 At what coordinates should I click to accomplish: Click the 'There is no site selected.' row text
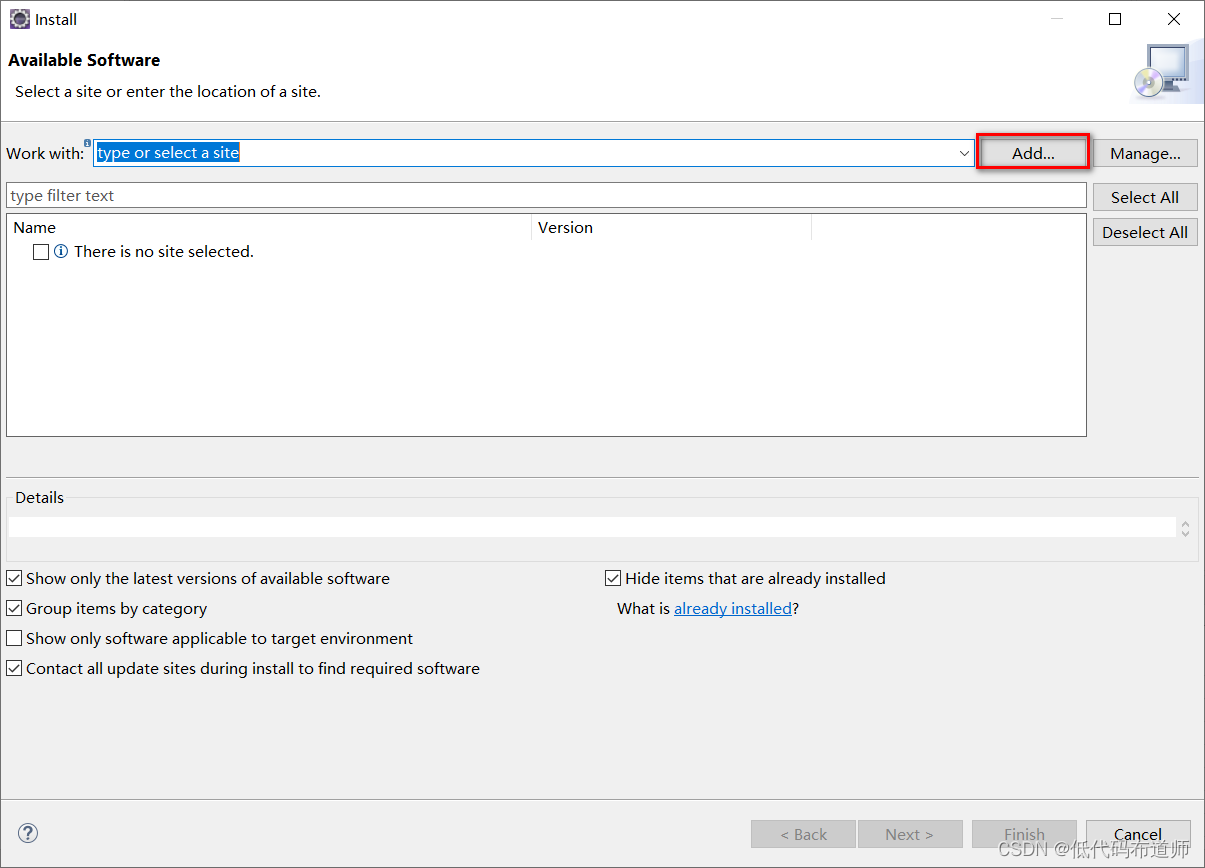[164, 252]
